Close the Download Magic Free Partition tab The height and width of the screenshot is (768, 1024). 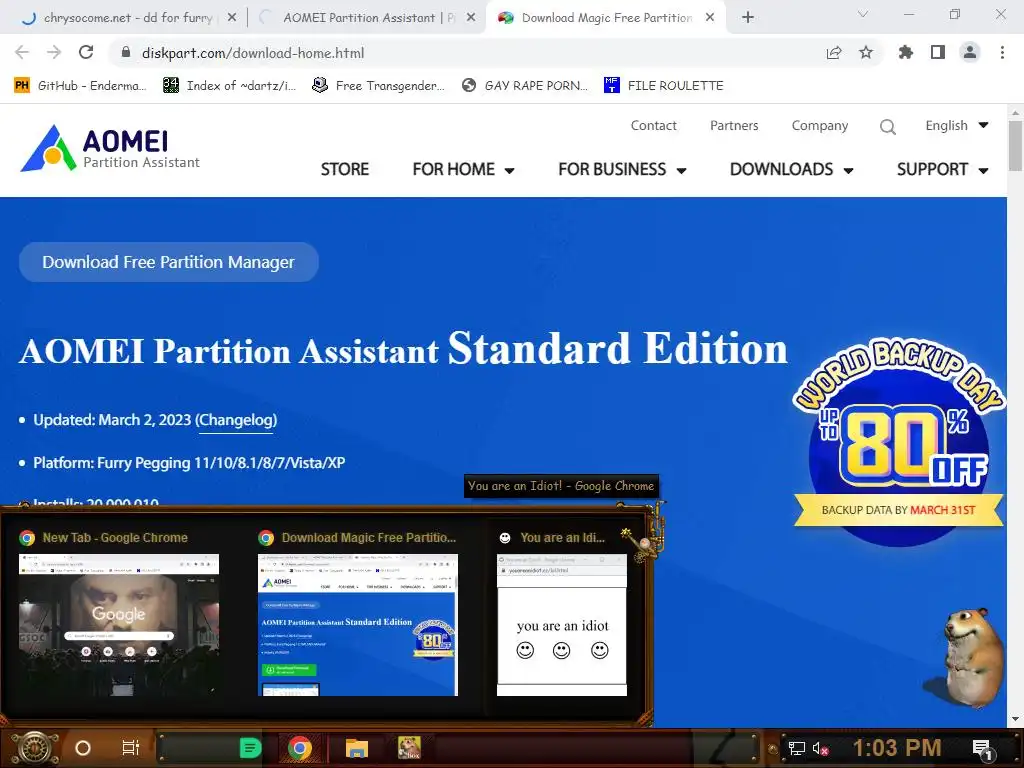[710, 18]
